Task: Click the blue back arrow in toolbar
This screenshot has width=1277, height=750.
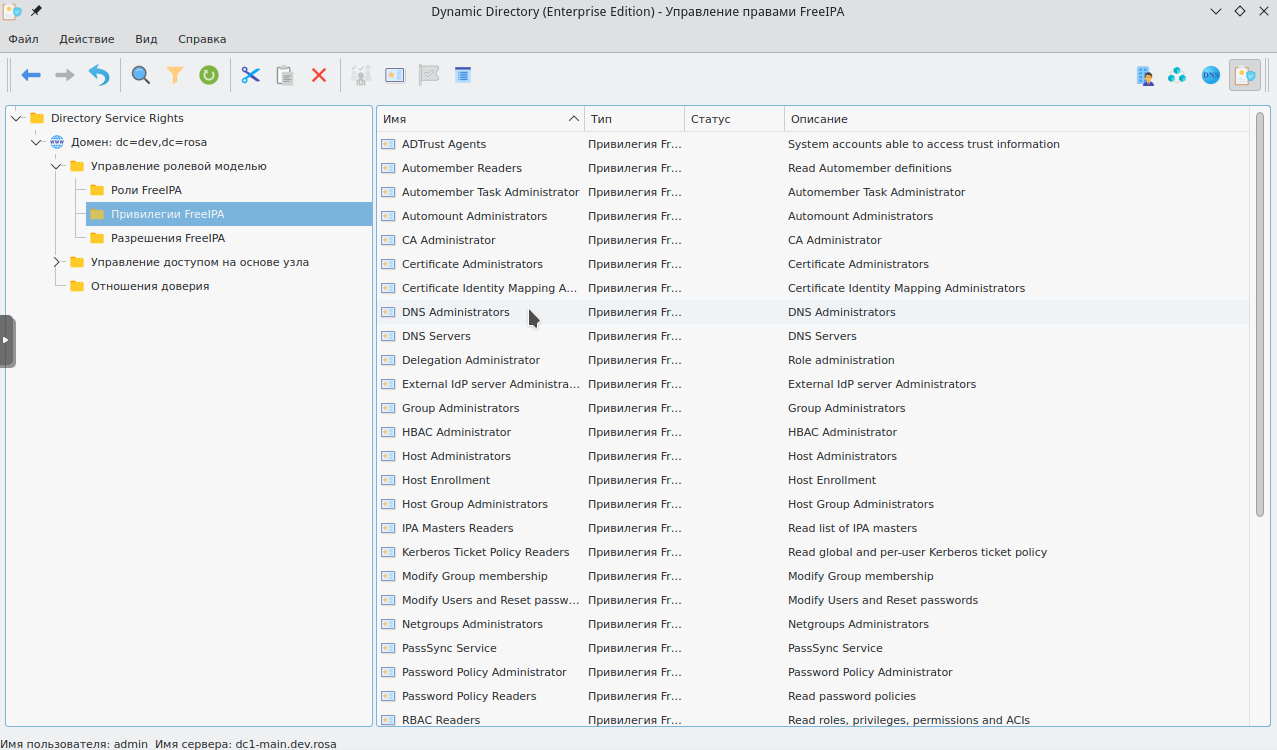Action: [31, 75]
